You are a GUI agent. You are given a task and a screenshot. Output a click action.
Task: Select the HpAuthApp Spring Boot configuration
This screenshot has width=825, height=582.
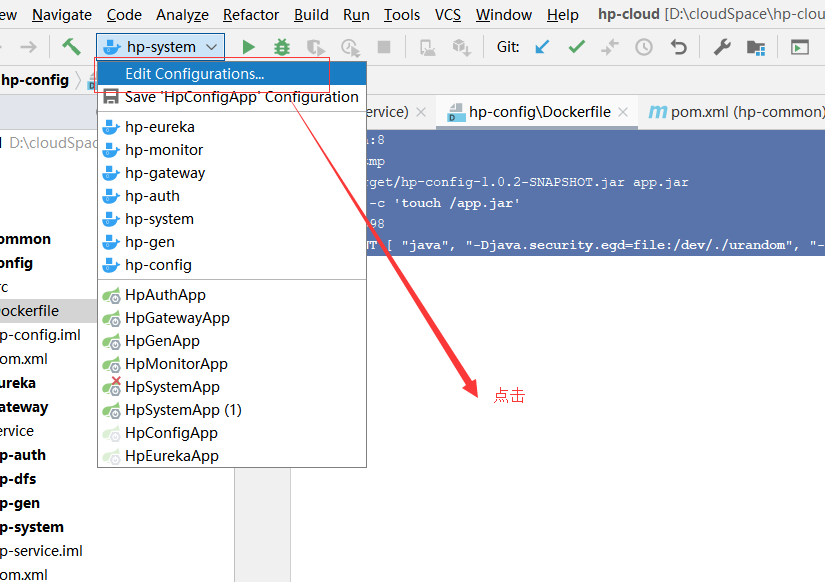click(232, 295)
